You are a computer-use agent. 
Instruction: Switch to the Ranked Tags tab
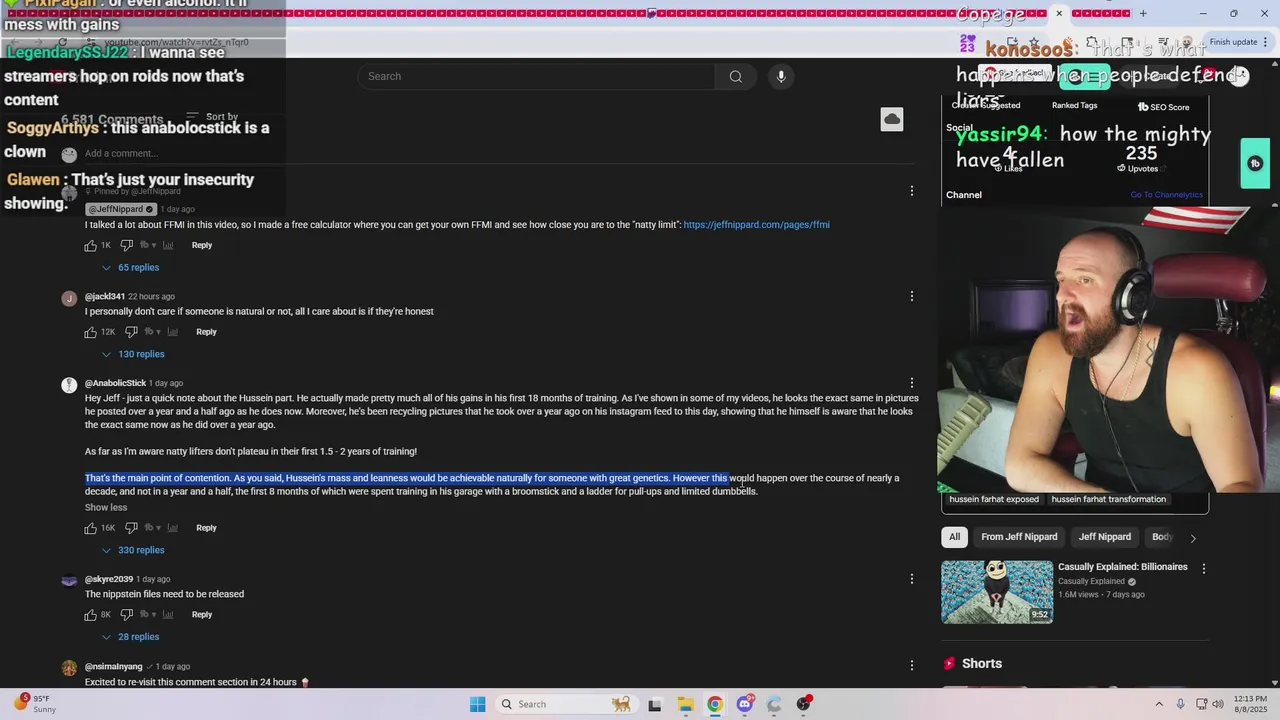1074,105
